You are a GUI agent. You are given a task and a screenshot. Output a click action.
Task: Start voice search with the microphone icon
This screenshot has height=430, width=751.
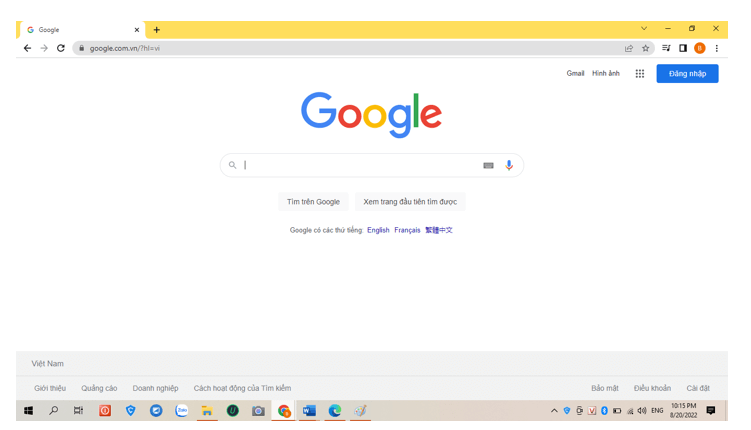coord(509,165)
